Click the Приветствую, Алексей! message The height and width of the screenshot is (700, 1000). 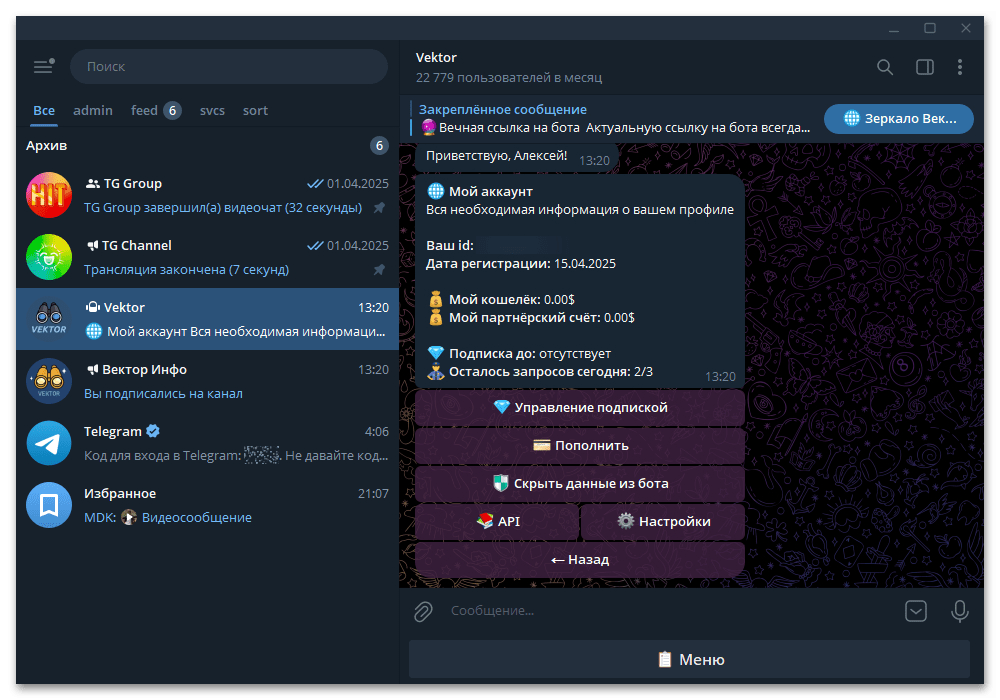[x=497, y=156]
